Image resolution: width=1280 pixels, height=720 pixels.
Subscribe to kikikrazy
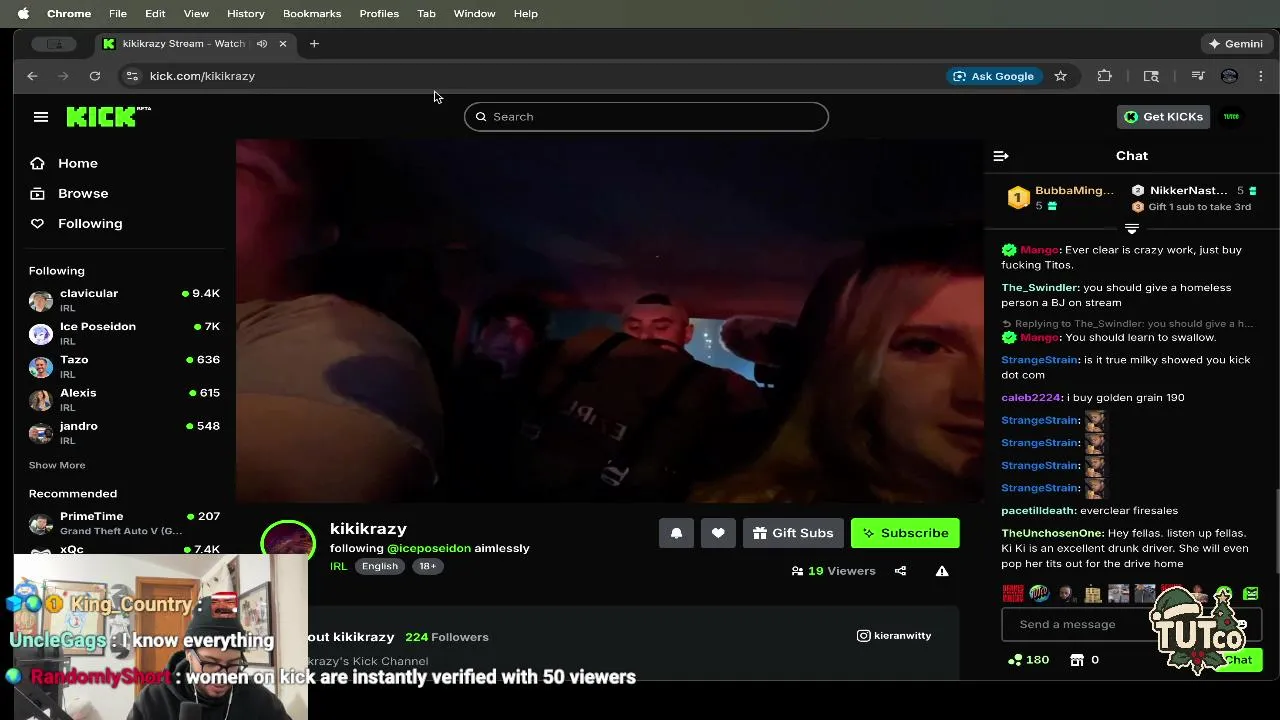(905, 533)
